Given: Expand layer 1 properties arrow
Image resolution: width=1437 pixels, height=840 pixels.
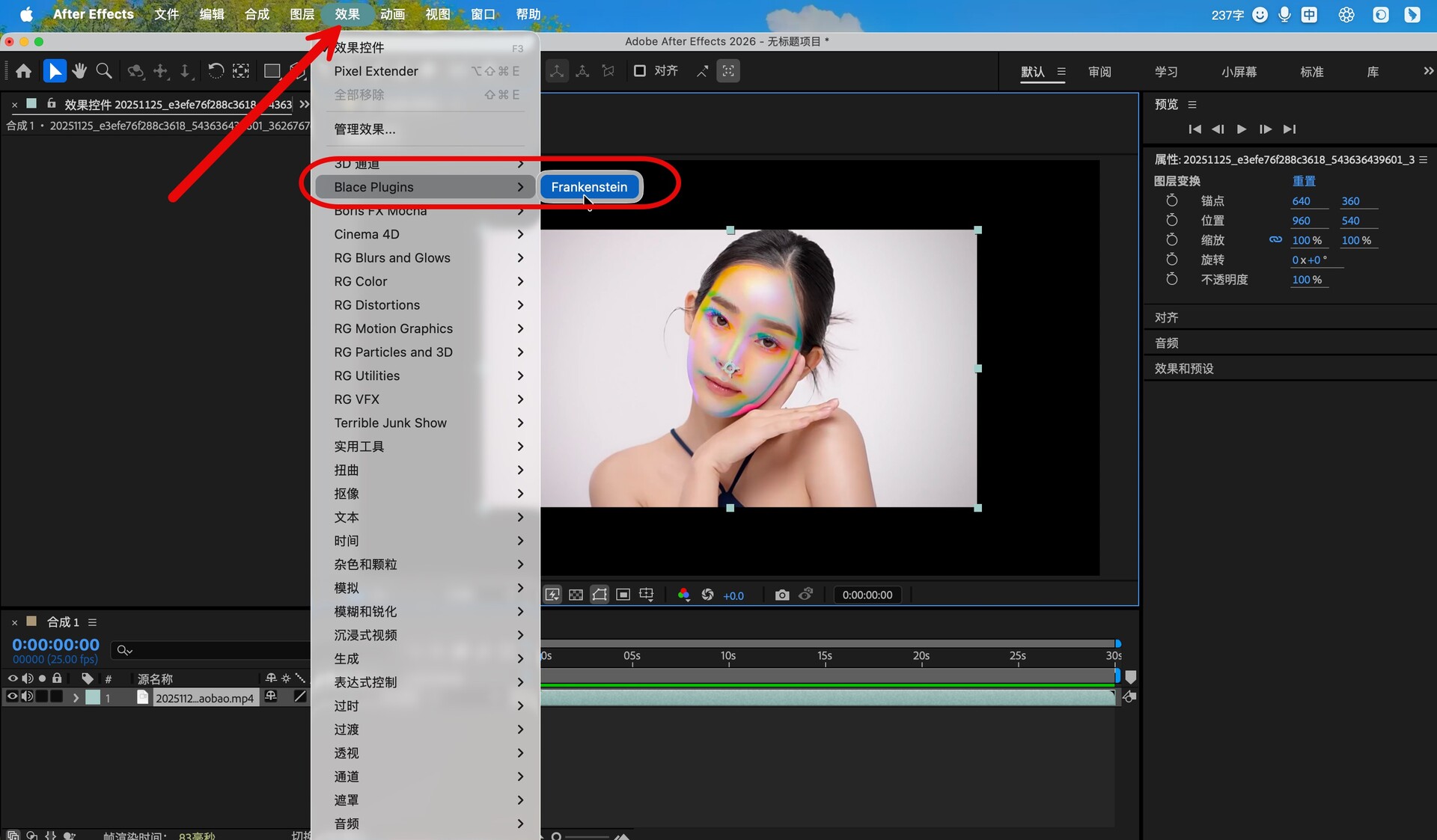Looking at the screenshot, I should point(76,697).
